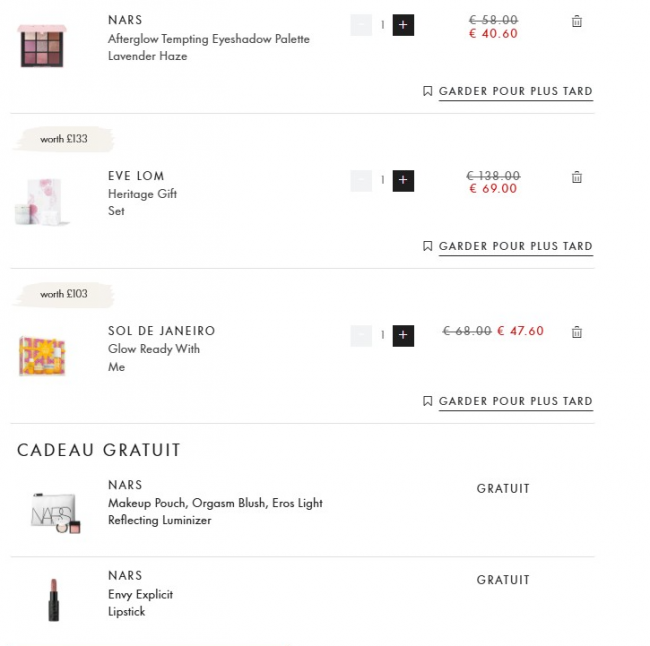Save Sol de Janeiro set for later
Image resolution: width=650 pixels, height=646 pixels.
[508, 401]
